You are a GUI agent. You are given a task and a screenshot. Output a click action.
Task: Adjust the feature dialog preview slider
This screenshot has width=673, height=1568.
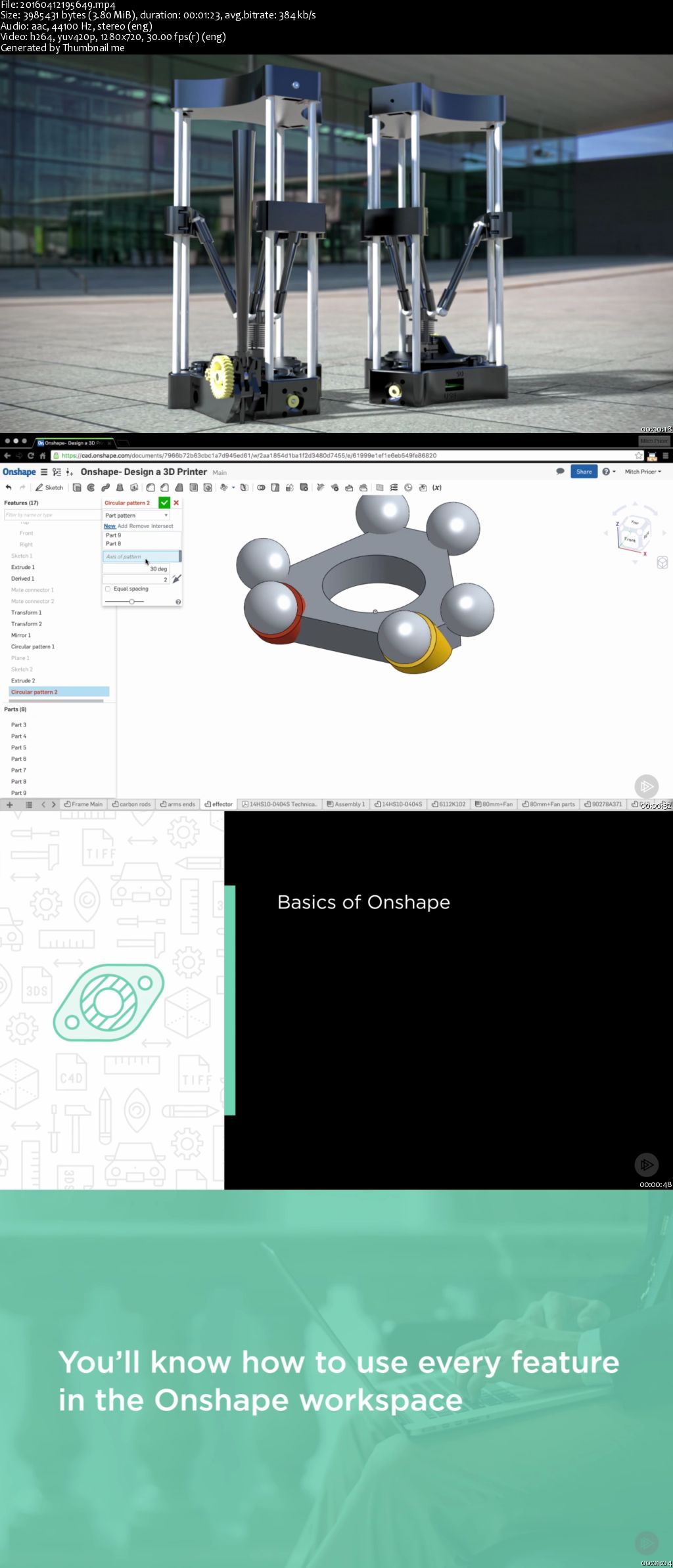click(131, 602)
